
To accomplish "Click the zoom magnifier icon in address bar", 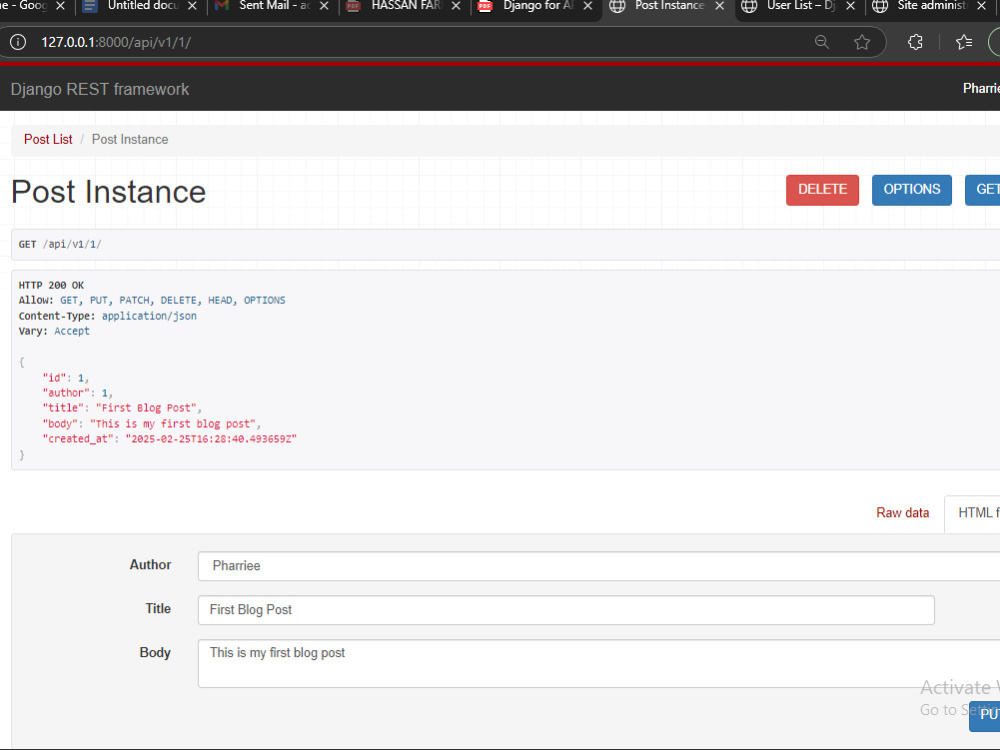I will pyautogui.click(x=821, y=42).
